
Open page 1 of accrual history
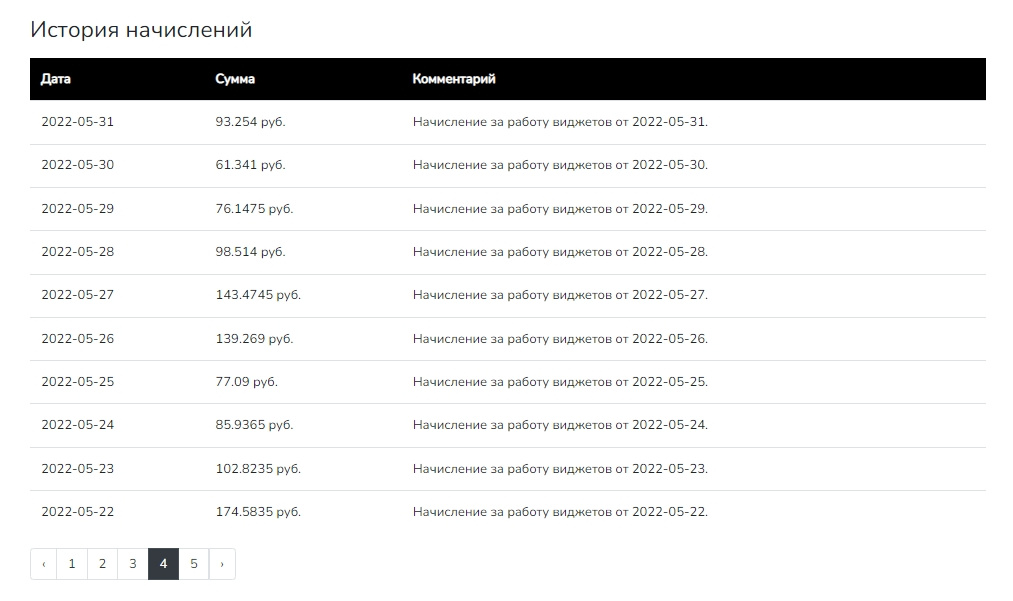[72, 564]
